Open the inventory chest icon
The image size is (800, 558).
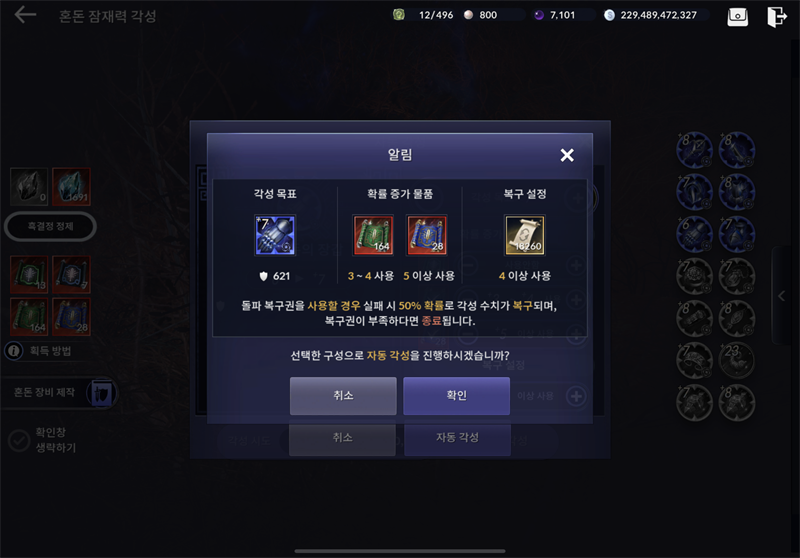pos(737,16)
